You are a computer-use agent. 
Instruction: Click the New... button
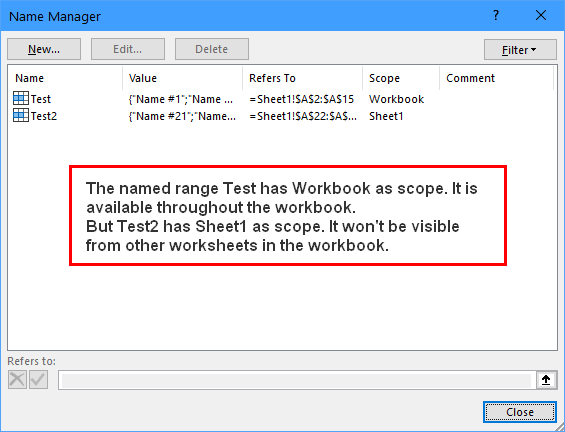click(44, 49)
